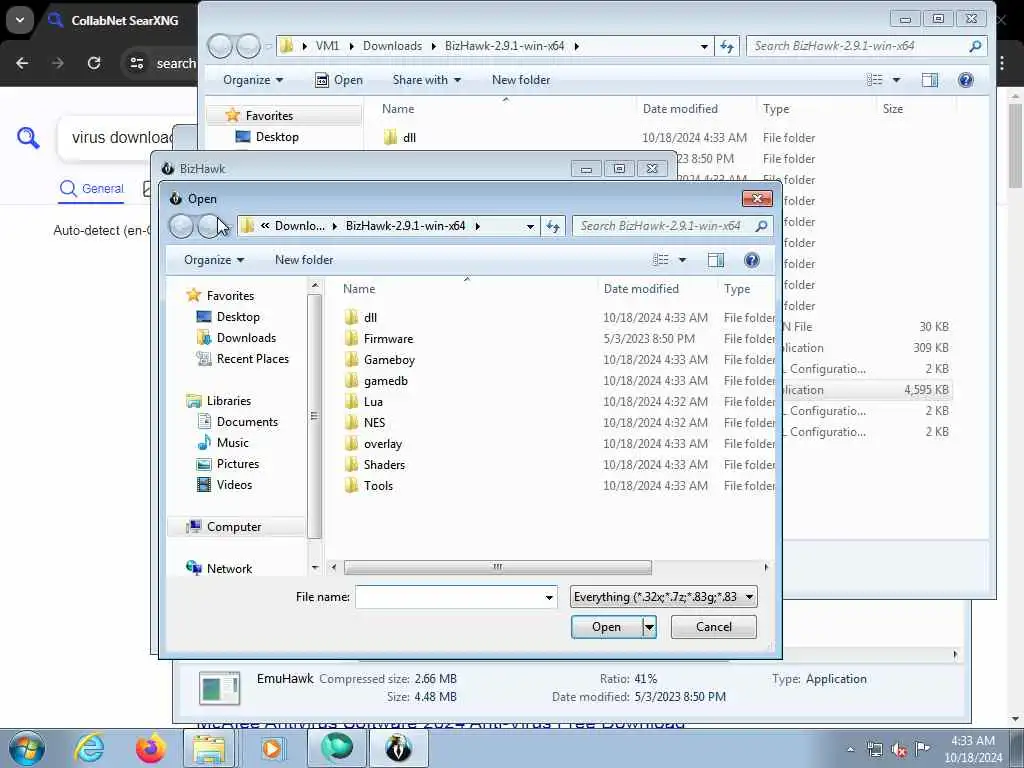
Task: Open view options arrow in Open dialog
Action: click(682, 260)
